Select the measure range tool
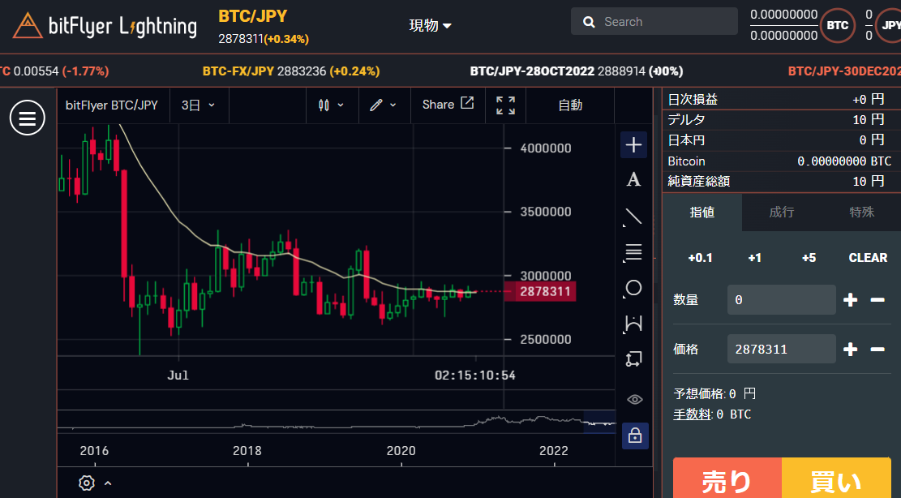Screen dimensions: 901x498 [633, 324]
